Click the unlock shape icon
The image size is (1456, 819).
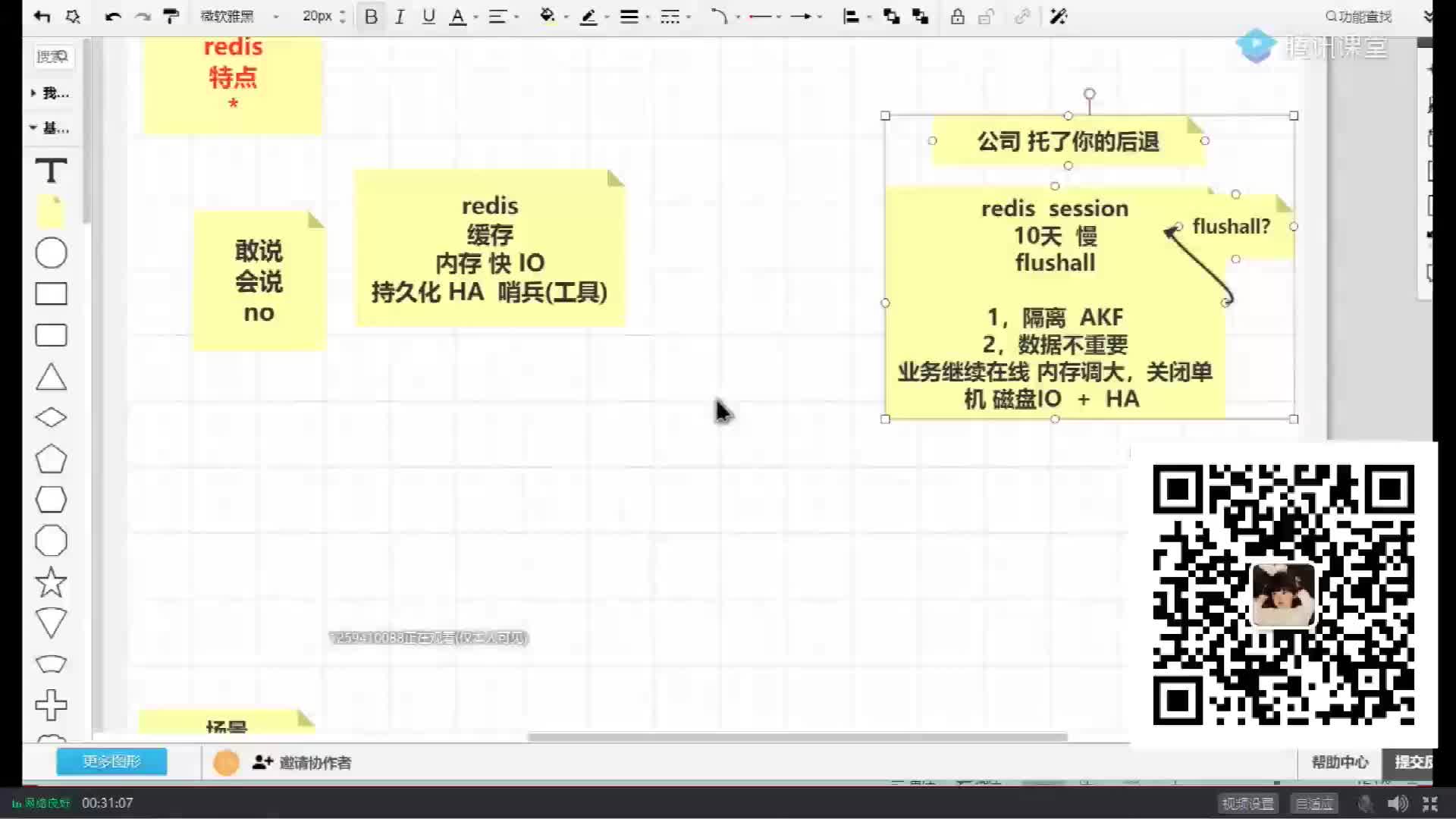[986, 17]
